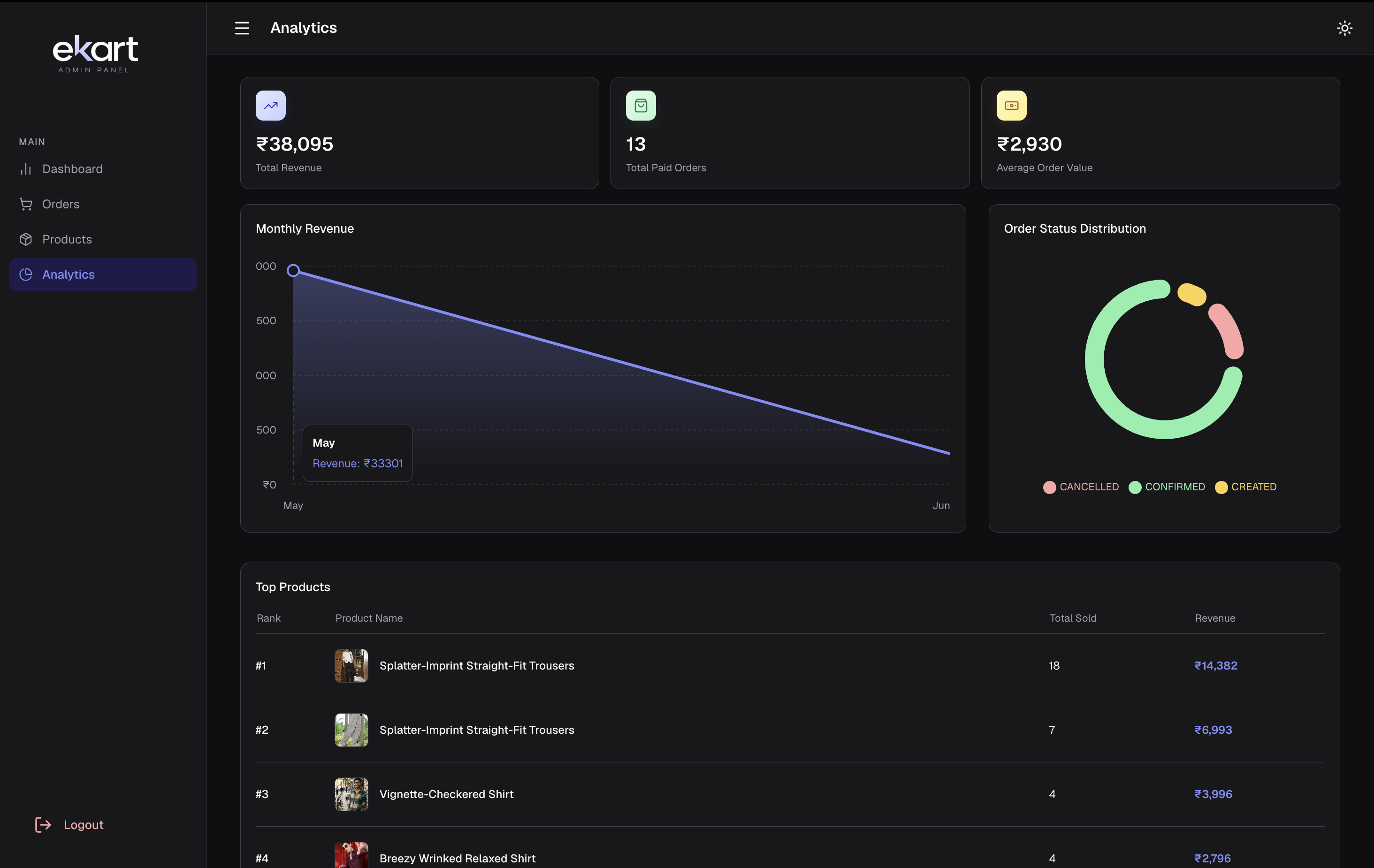
Task: Click the yellow created legend dot
Action: (x=1221, y=487)
